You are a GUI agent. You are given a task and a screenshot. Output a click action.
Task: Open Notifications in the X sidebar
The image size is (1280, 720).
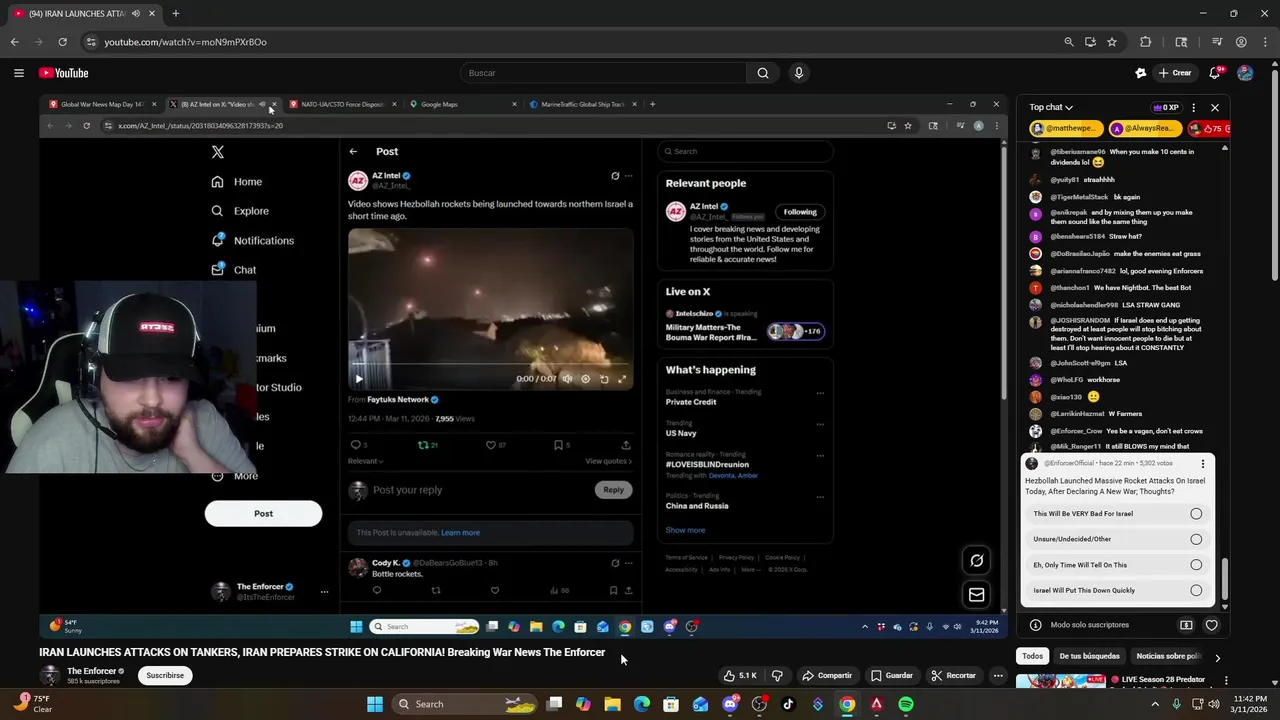click(x=253, y=241)
